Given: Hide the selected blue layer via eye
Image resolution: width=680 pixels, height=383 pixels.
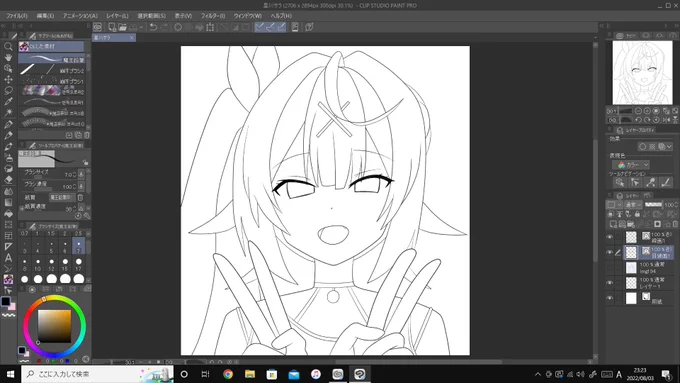Looking at the screenshot, I should [609, 252].
